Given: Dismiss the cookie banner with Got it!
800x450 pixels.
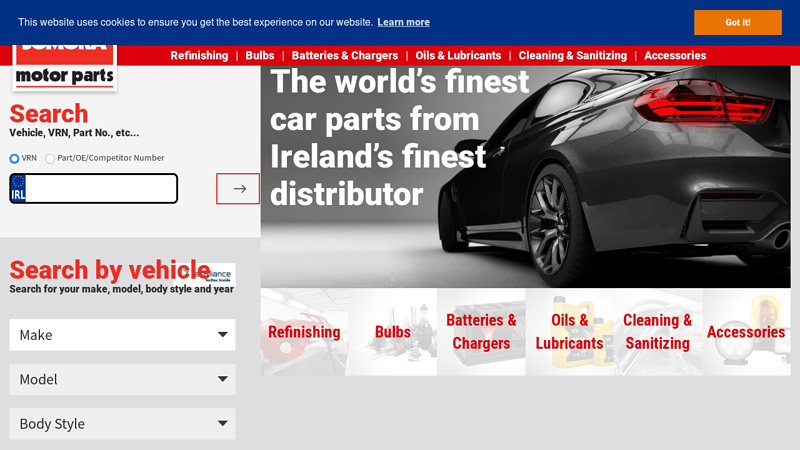Looking at the screenshot, I should [737, 22].
